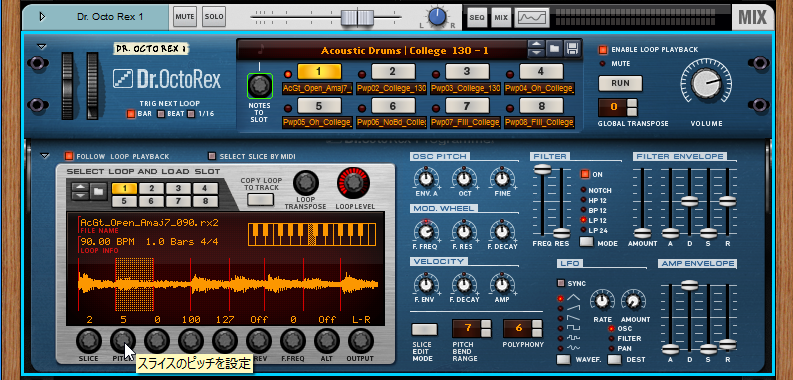Screen dimensions: 793x380
Task: Mute the Dr. Octo Rex 1 track
Action: click(185, 17)
